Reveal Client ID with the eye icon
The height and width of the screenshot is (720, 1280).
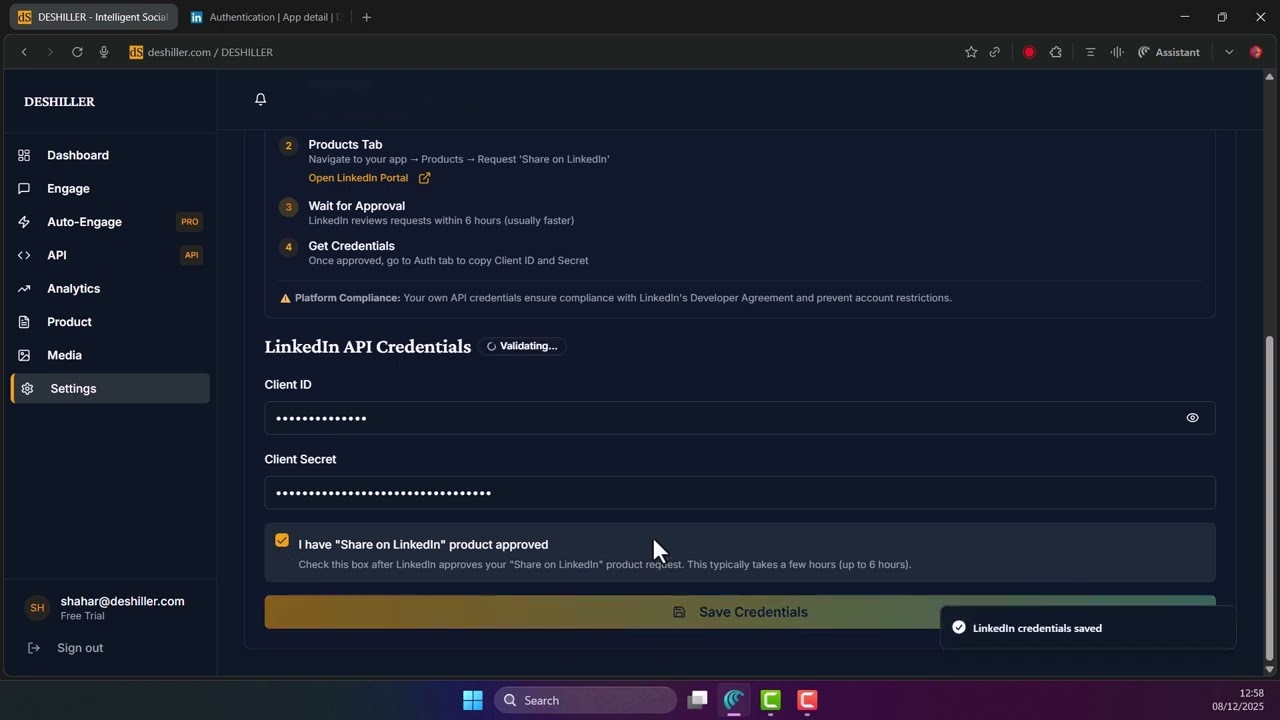1192,418
